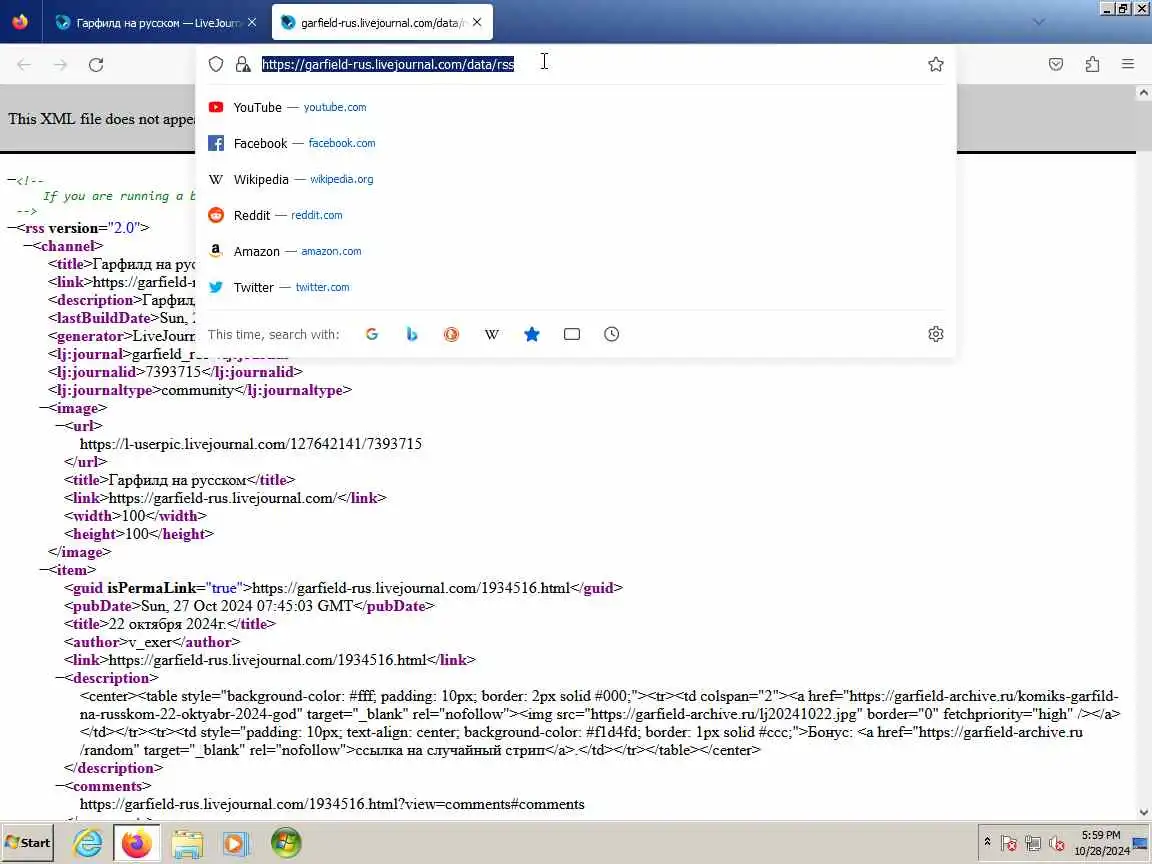Close the garfield-rus.livejournal.com/data tab

[x=477, y=23]
